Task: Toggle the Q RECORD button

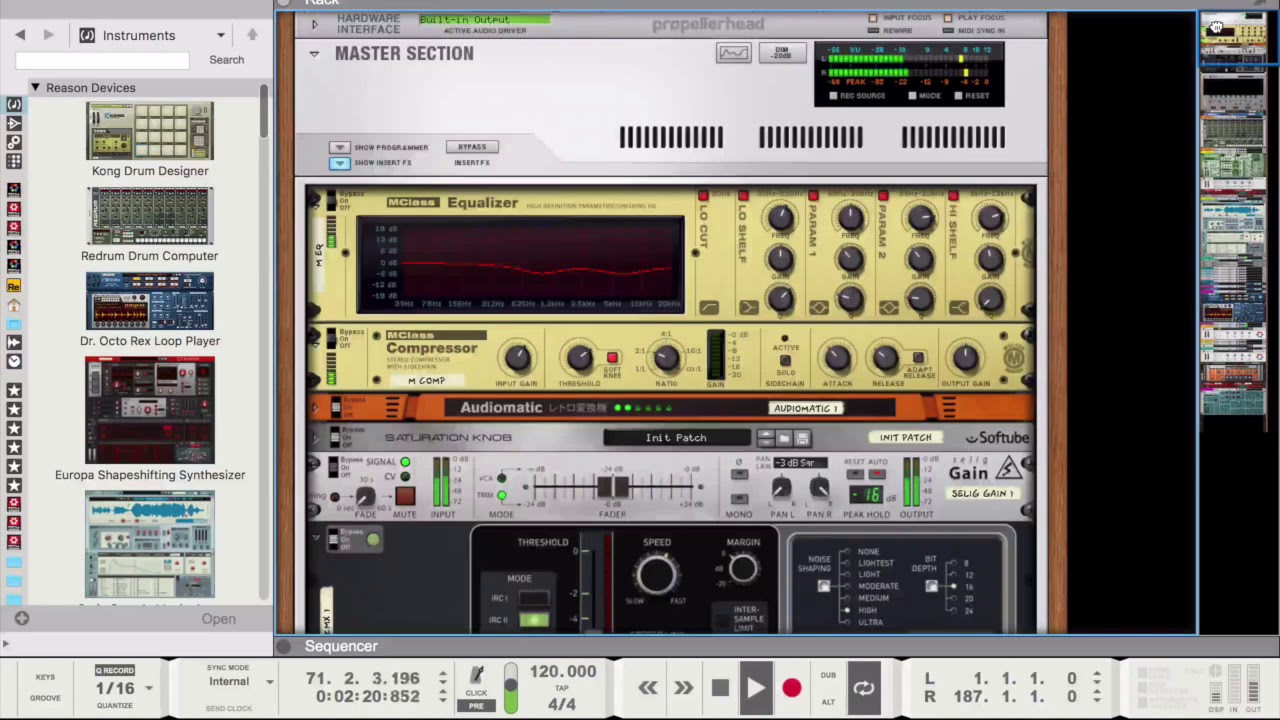Action: tap(114, 670)
